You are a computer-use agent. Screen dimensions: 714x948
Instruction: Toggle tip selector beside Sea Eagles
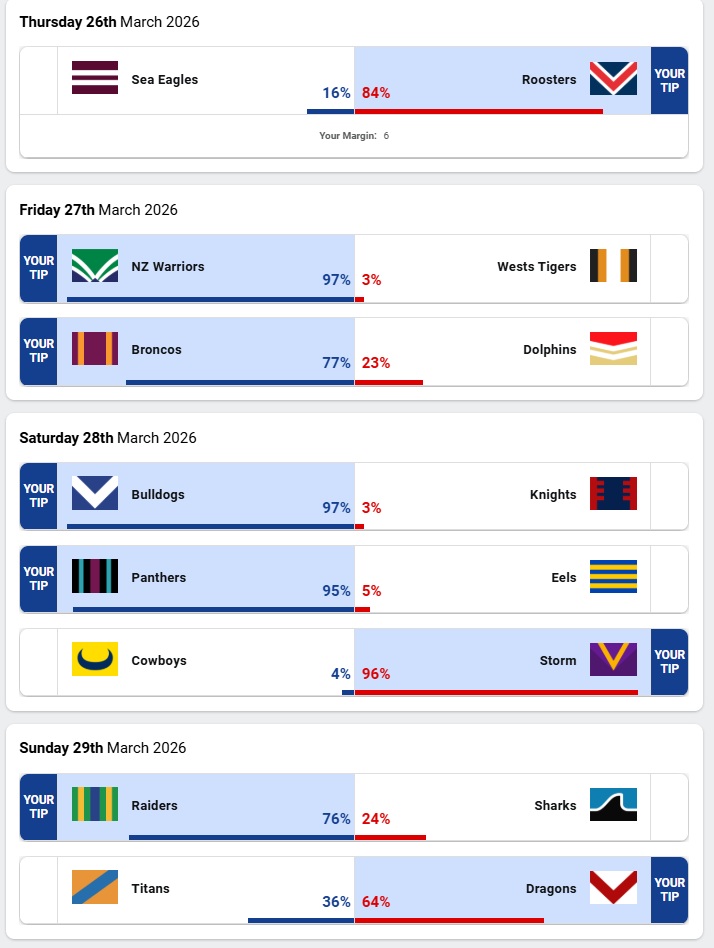tap(38, 80)
